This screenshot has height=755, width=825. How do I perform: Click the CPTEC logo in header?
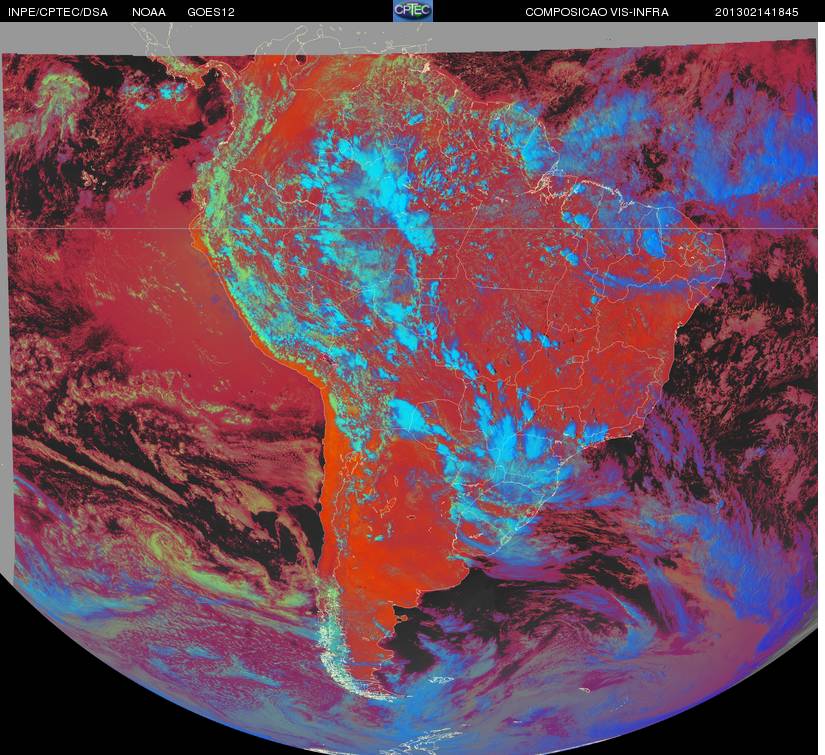click(x=413, y=11)
